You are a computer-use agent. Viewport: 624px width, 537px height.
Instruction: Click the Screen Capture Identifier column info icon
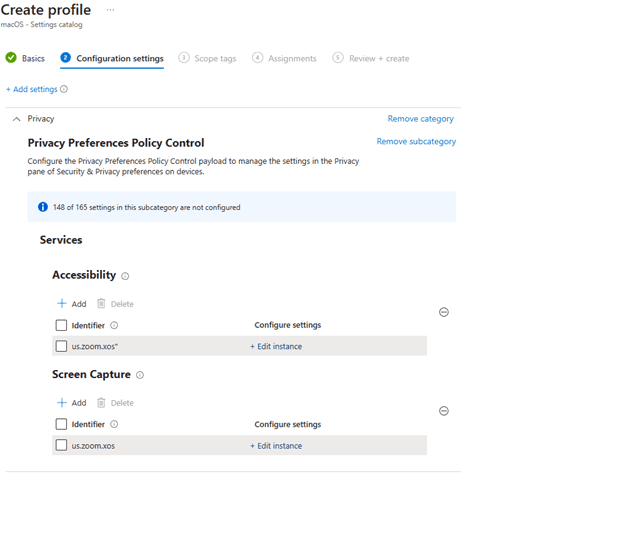pyautogui.click(x=114, y=424)
